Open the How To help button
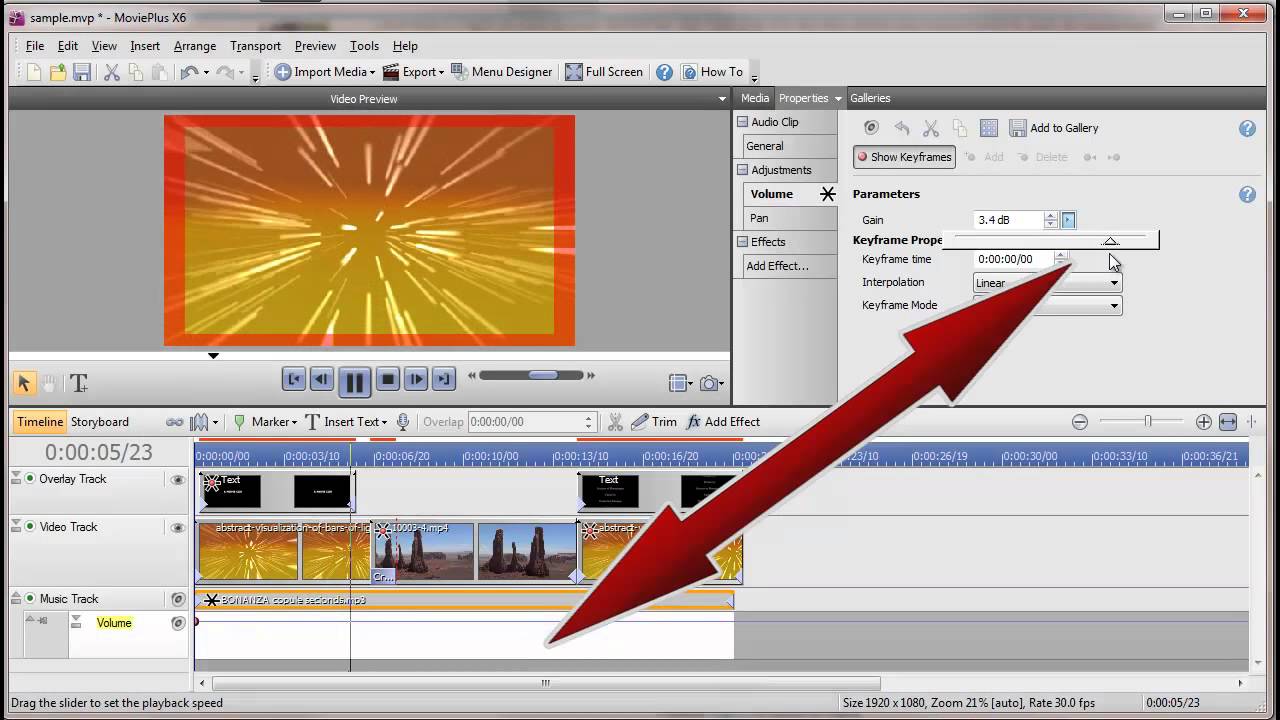The width and height of the screenshot is (1280, 720). pyautogui.click(x=712, y=72)
